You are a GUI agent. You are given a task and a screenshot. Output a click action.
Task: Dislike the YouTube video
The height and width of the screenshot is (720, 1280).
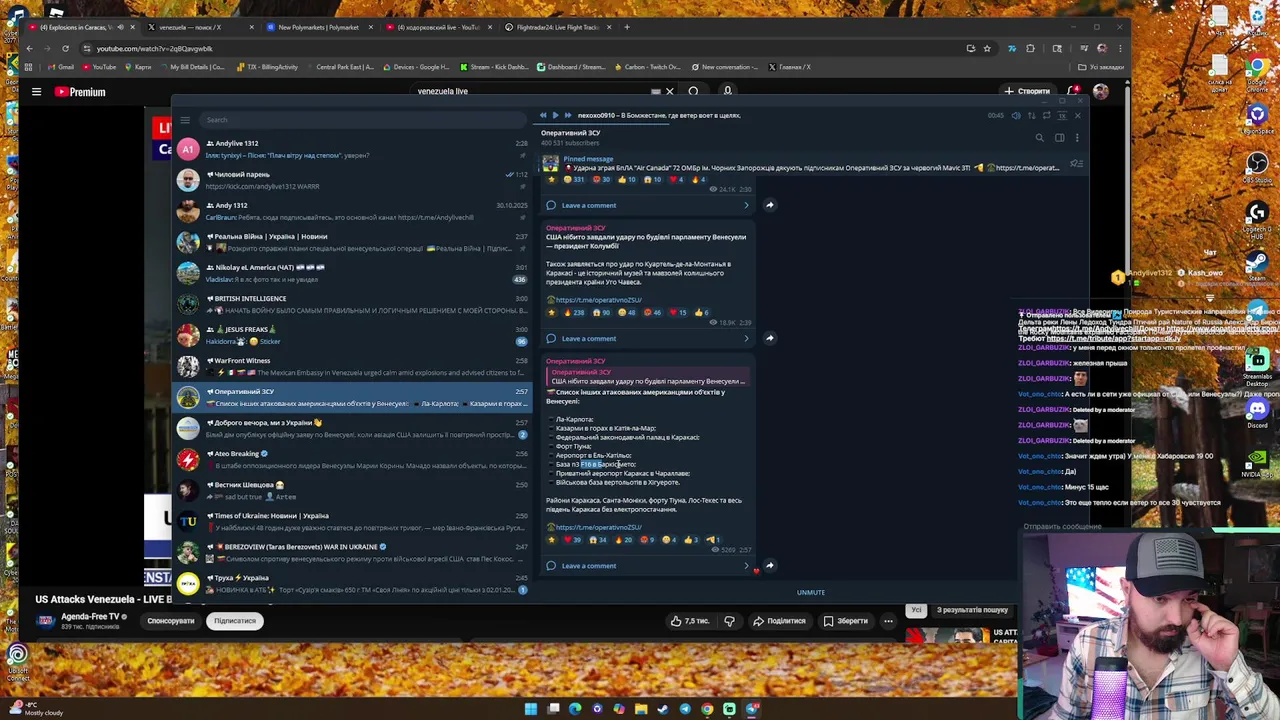tap(729, 621)
